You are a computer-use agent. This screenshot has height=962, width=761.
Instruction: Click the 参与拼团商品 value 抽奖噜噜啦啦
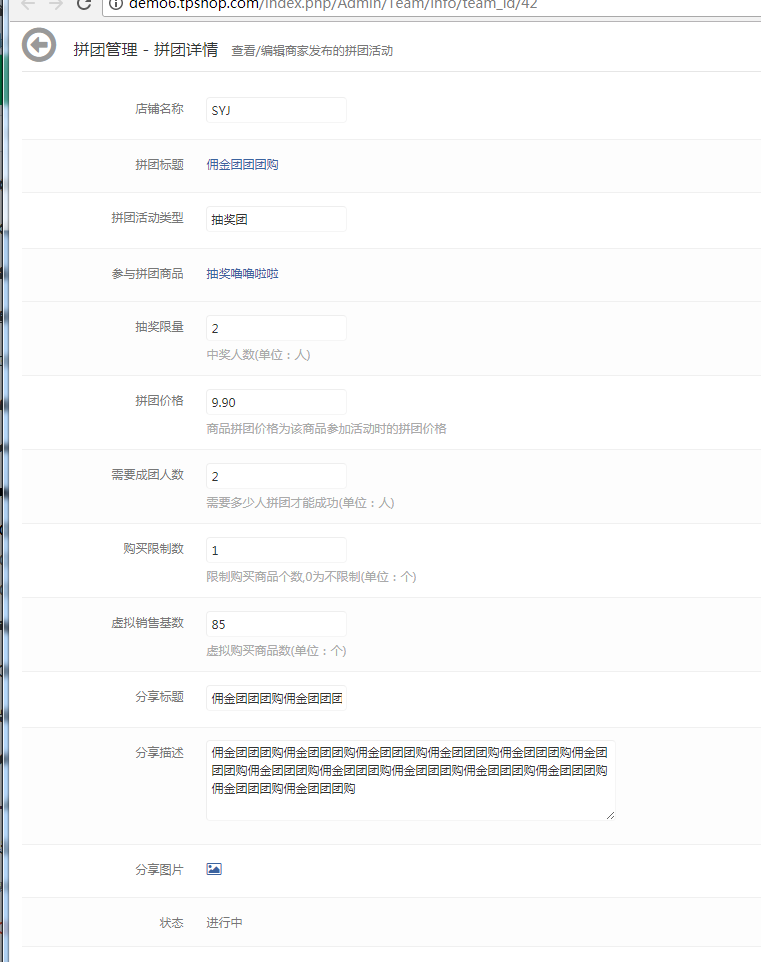coord(242,274)
